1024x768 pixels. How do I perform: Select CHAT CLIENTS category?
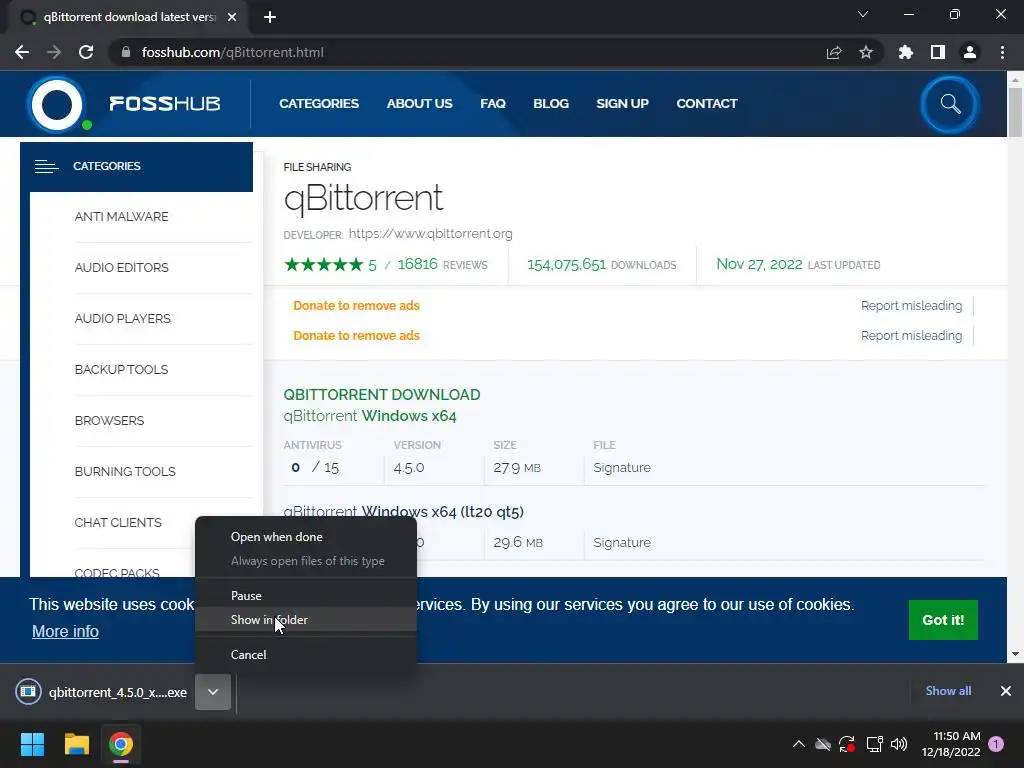point(118,522)
